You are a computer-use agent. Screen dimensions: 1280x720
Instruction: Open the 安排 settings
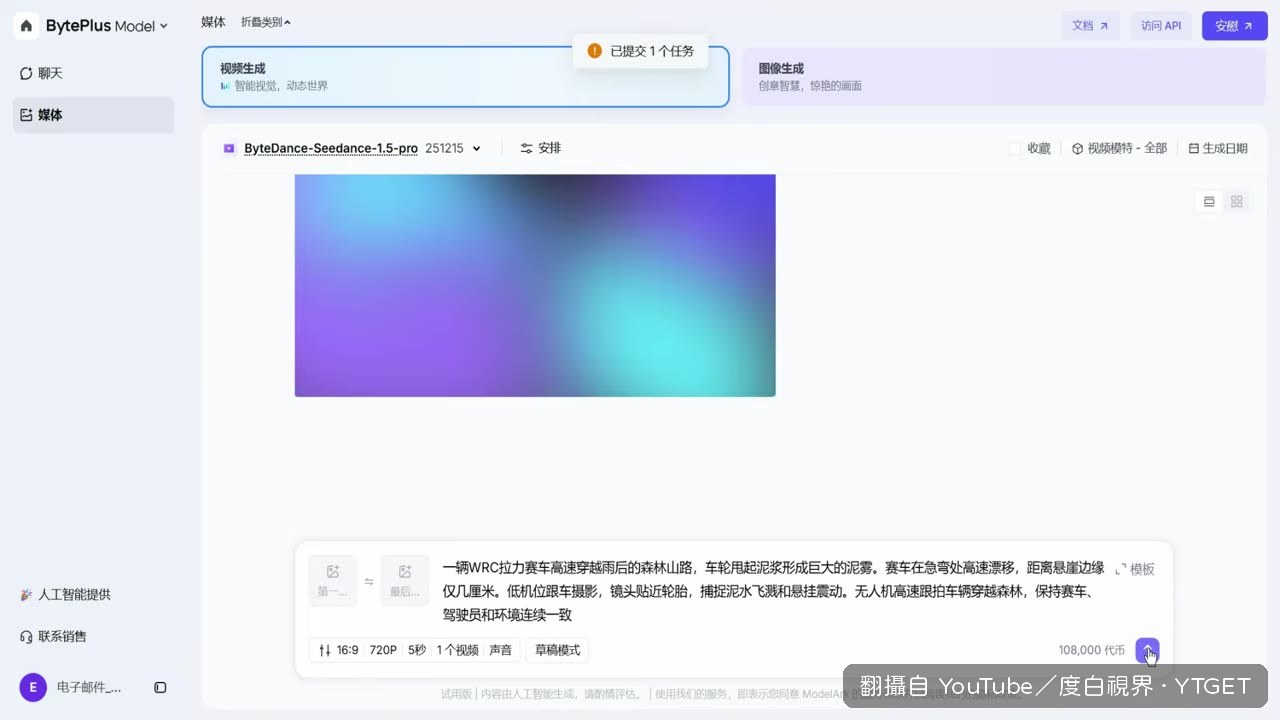541,148
